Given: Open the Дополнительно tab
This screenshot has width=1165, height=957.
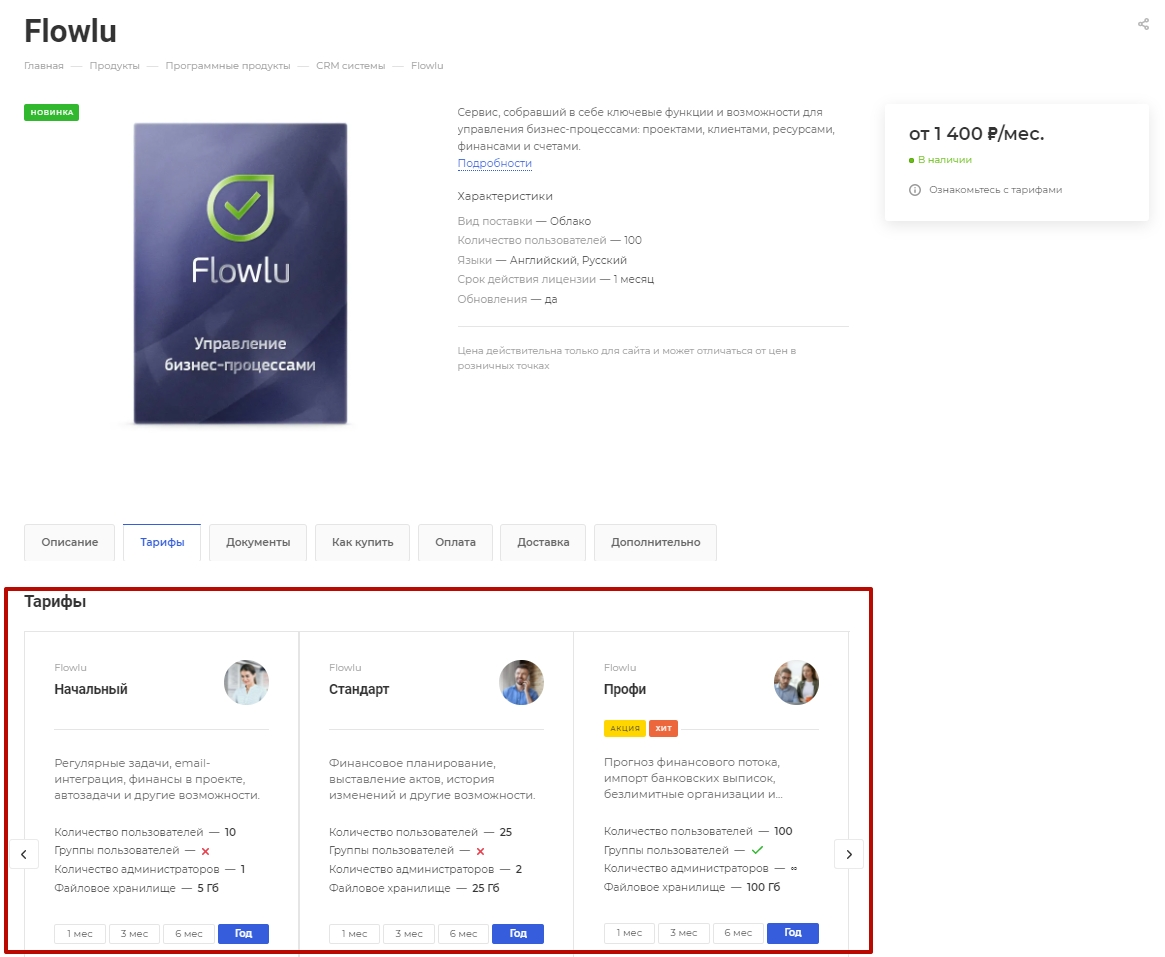Looking at the screenshot, I should pos(655,542).
